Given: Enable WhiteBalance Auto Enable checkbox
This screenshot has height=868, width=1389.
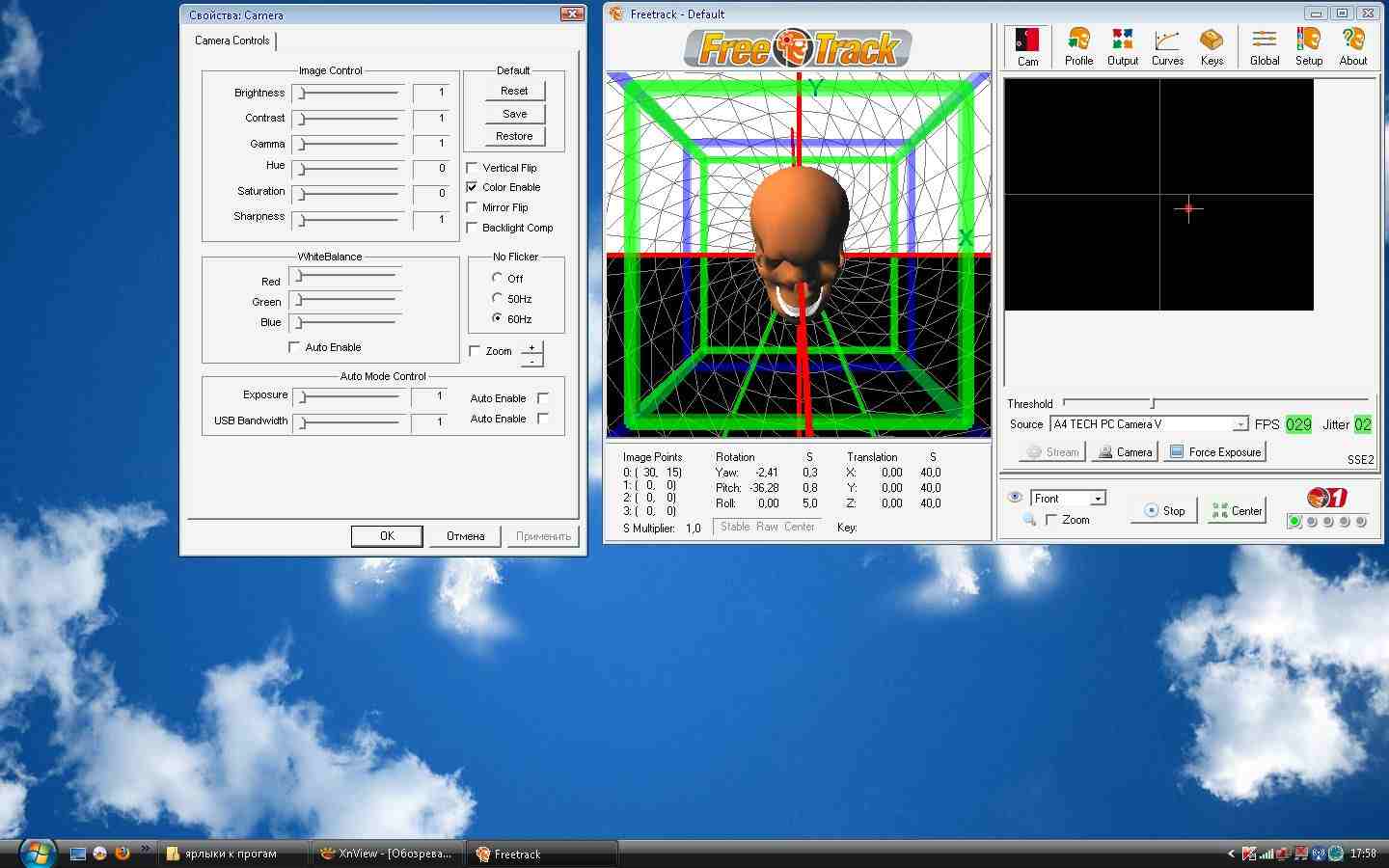Looking at the screenshot, I should tap(294, 347).
